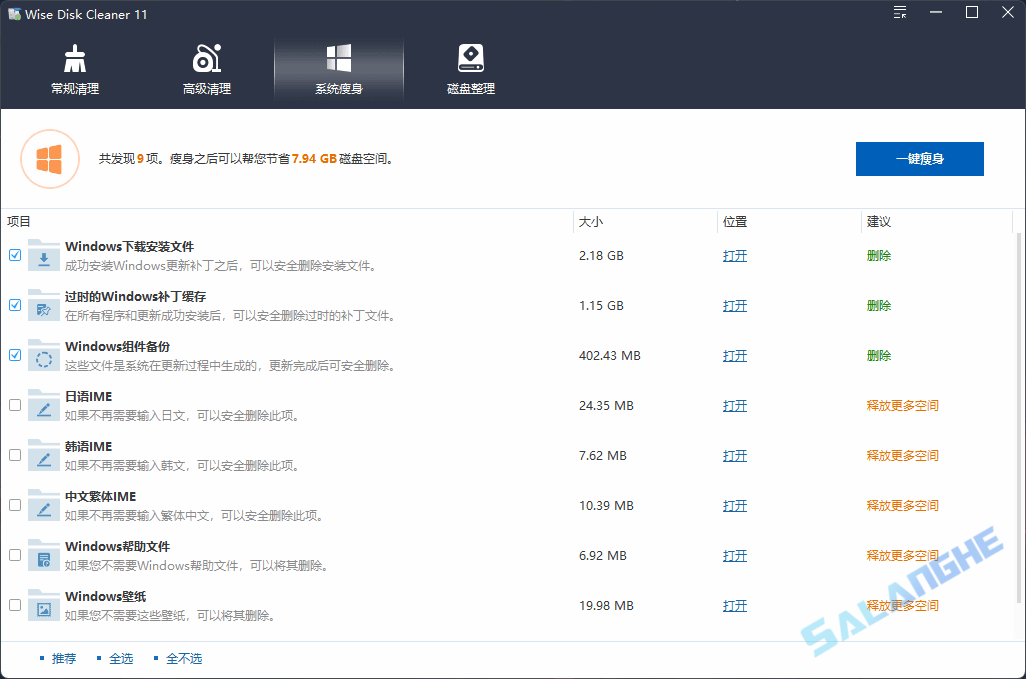Select the 磁盘整理 disk defrag icon
This screenshot has height=679, width=1026.
point(470,66)
